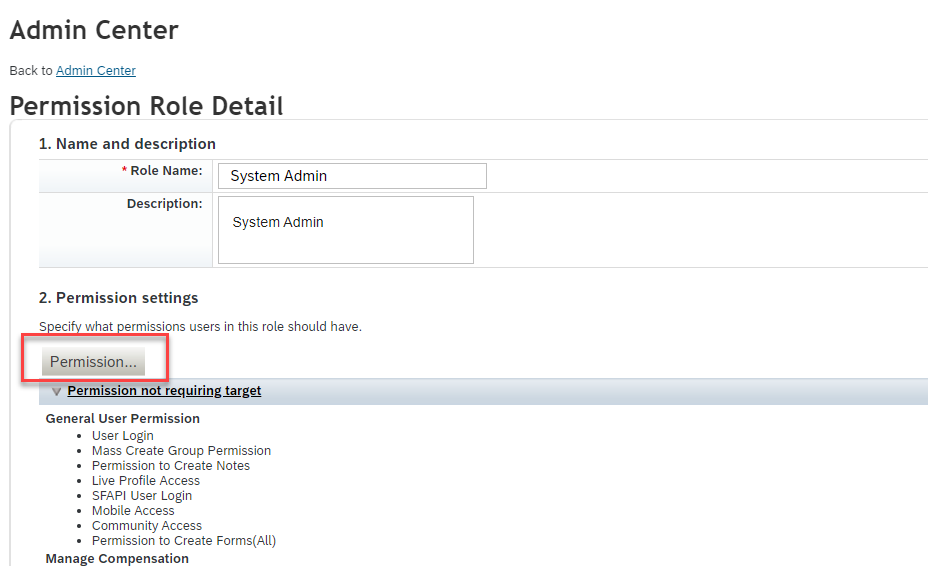928x566 pixels.
Task: Click the Mobile Access permission entry
Action: (133, 511)
